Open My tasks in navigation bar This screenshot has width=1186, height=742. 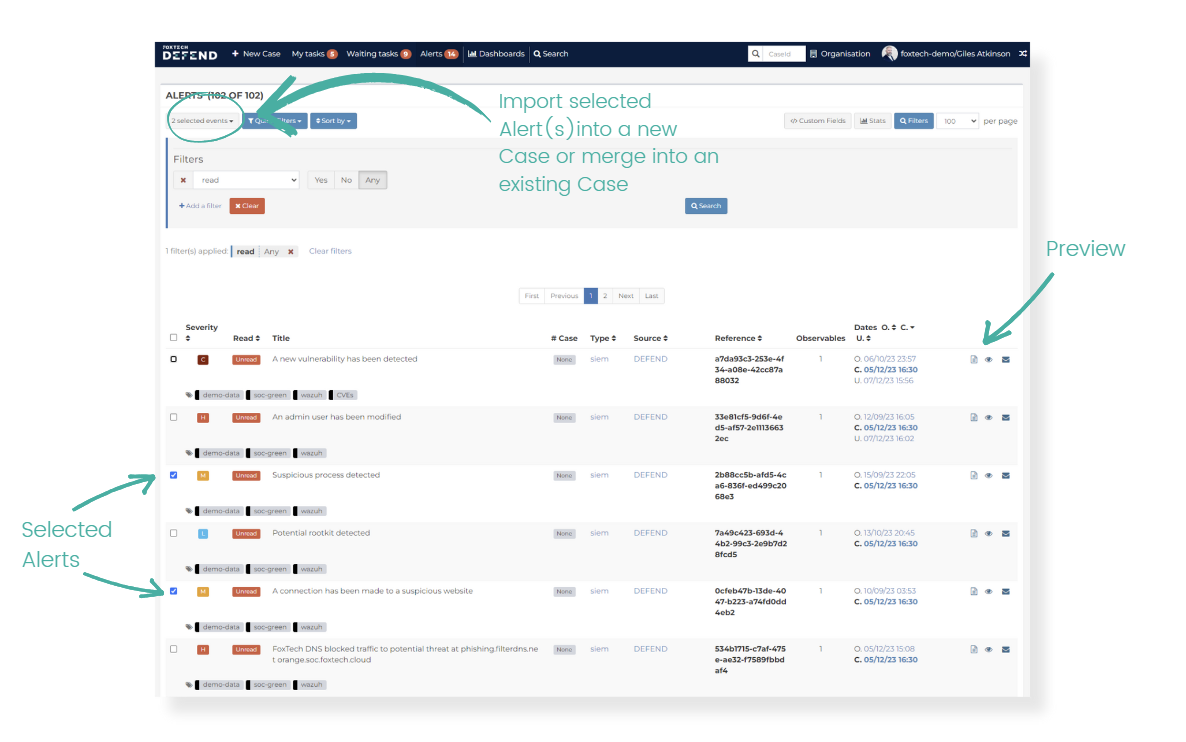pyautogui.click(x=314, y=54)
